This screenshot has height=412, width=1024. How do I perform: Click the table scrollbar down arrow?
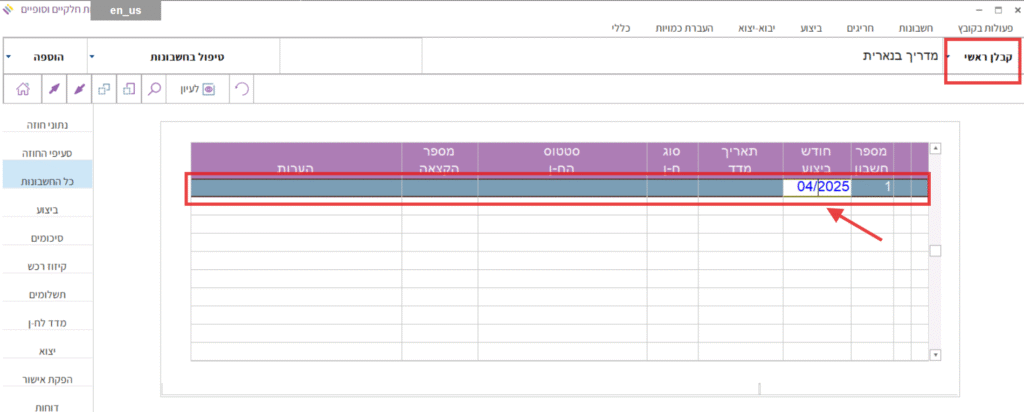coord(936,354)
